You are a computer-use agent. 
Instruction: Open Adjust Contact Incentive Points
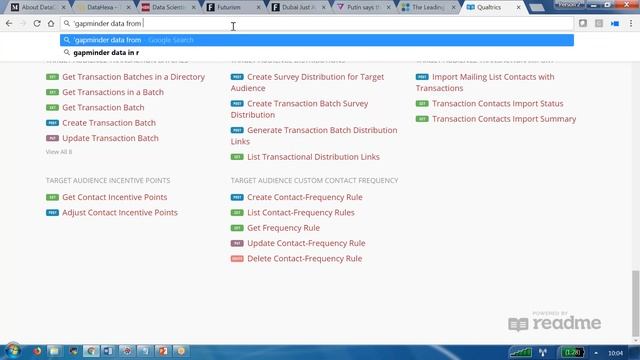(120, 213)
